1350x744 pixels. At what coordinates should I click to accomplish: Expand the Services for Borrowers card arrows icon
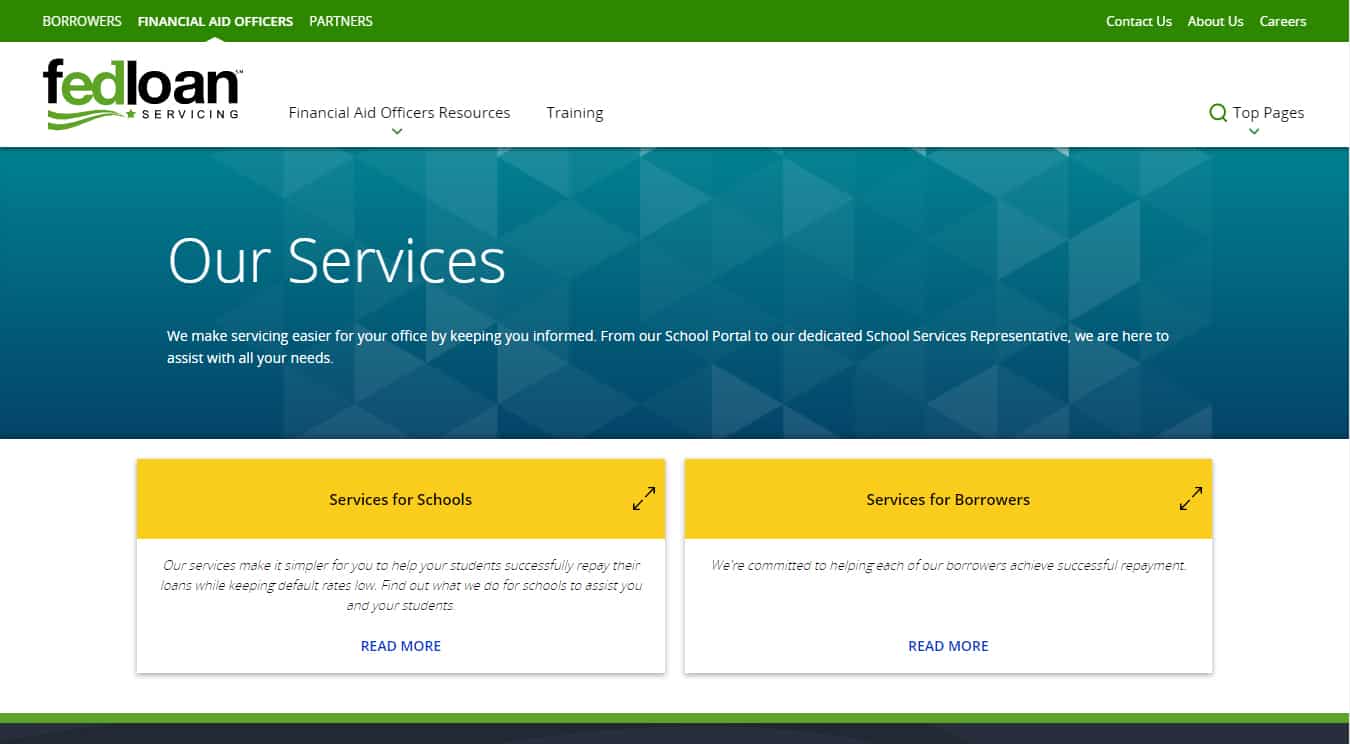tap(1191, 498)
